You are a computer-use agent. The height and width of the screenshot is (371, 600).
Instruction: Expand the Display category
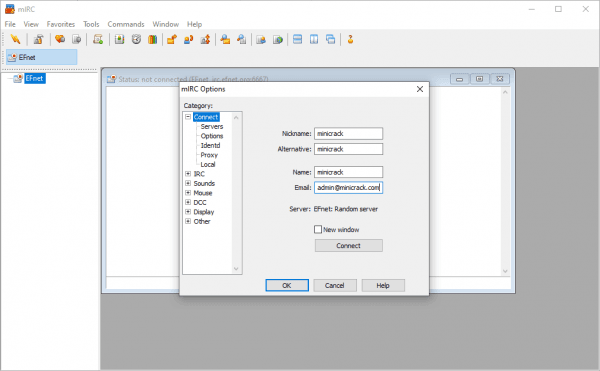(x=188, y=212)
